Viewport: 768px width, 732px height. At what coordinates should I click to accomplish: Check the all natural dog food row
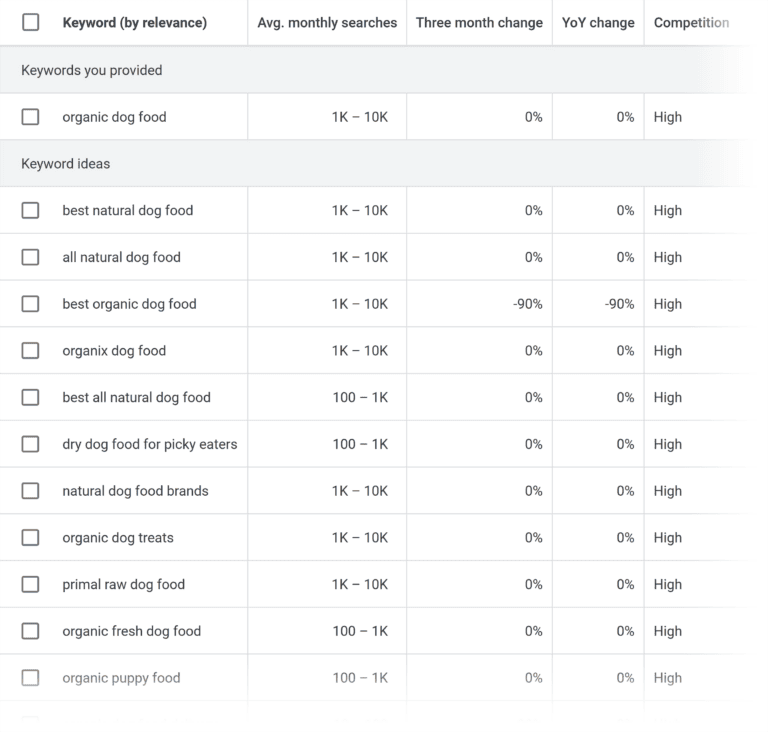(30, 257)
